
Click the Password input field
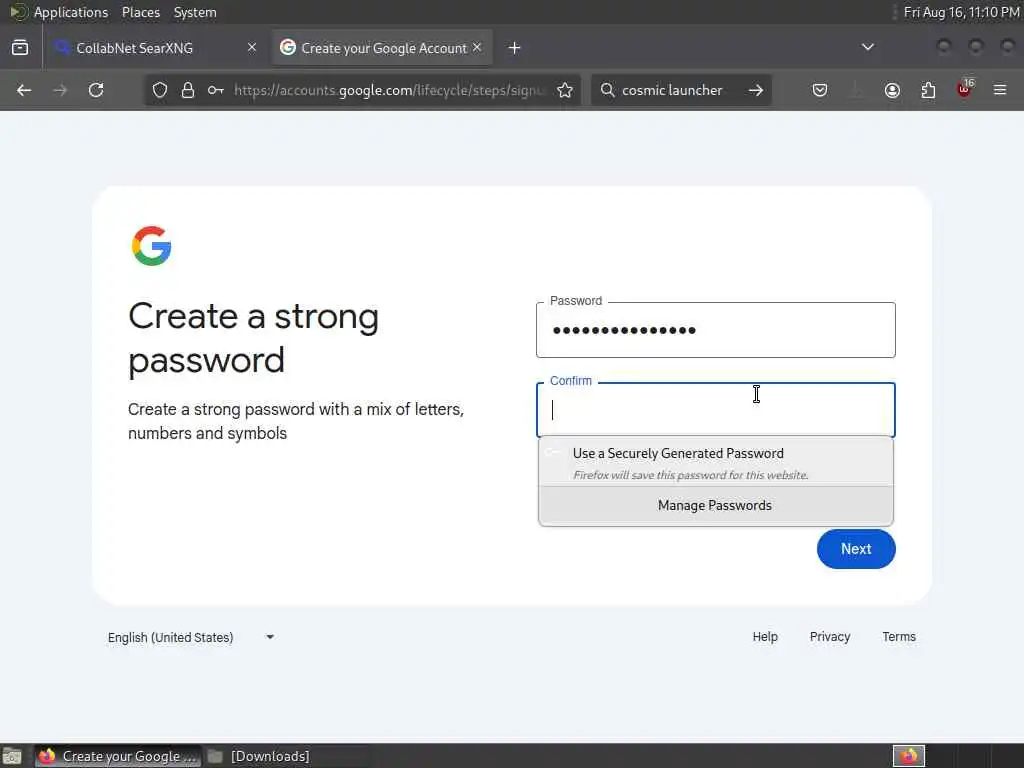[x=716, y=330]
